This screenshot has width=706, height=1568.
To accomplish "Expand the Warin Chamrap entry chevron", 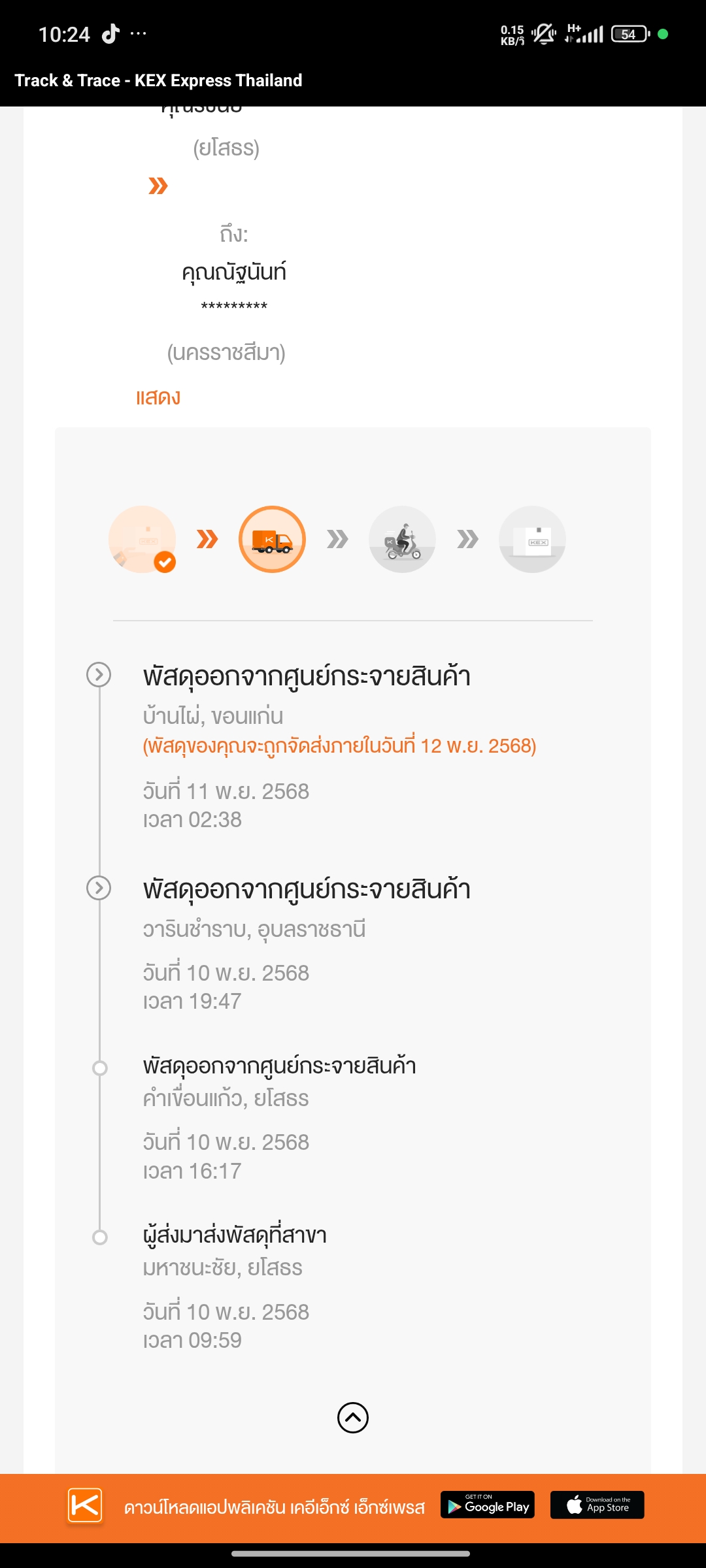I will 99,888.
